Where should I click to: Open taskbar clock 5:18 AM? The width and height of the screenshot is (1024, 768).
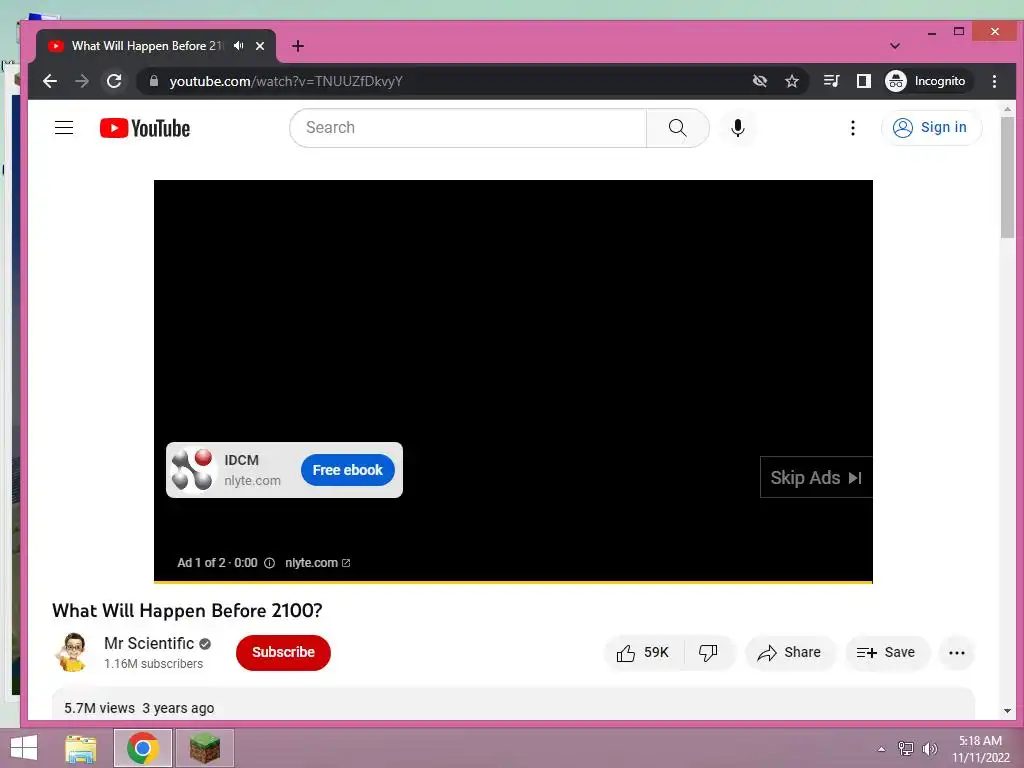[980, 748]
